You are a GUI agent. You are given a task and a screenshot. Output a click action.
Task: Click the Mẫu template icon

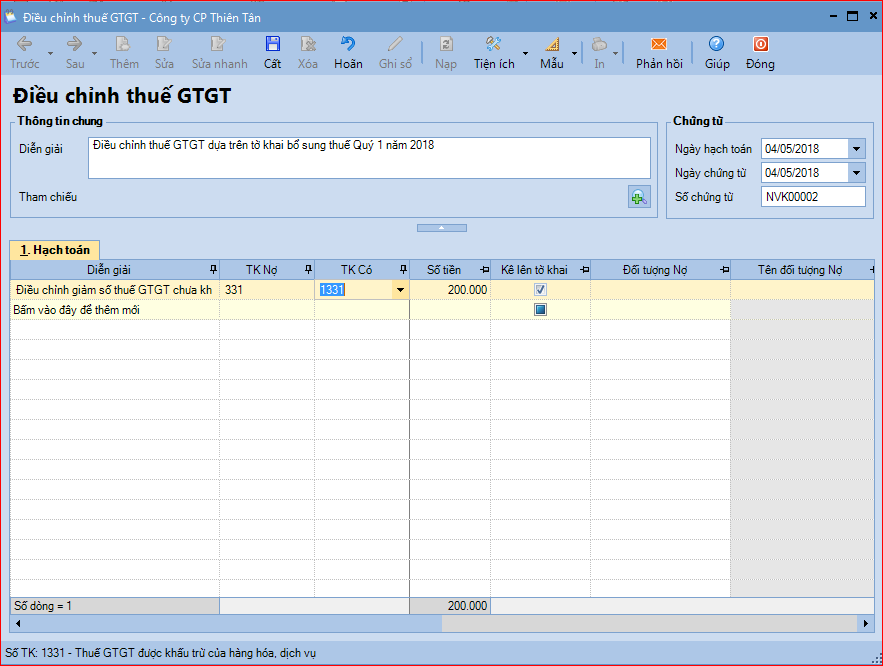(551, 53)
